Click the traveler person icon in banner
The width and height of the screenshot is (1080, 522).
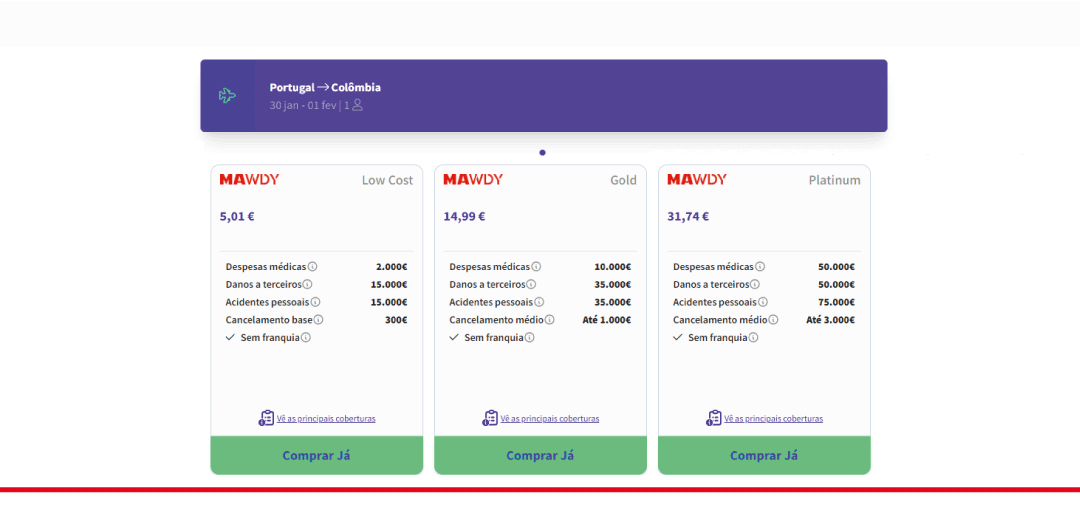pyautogui.click(x=357, y=105)
